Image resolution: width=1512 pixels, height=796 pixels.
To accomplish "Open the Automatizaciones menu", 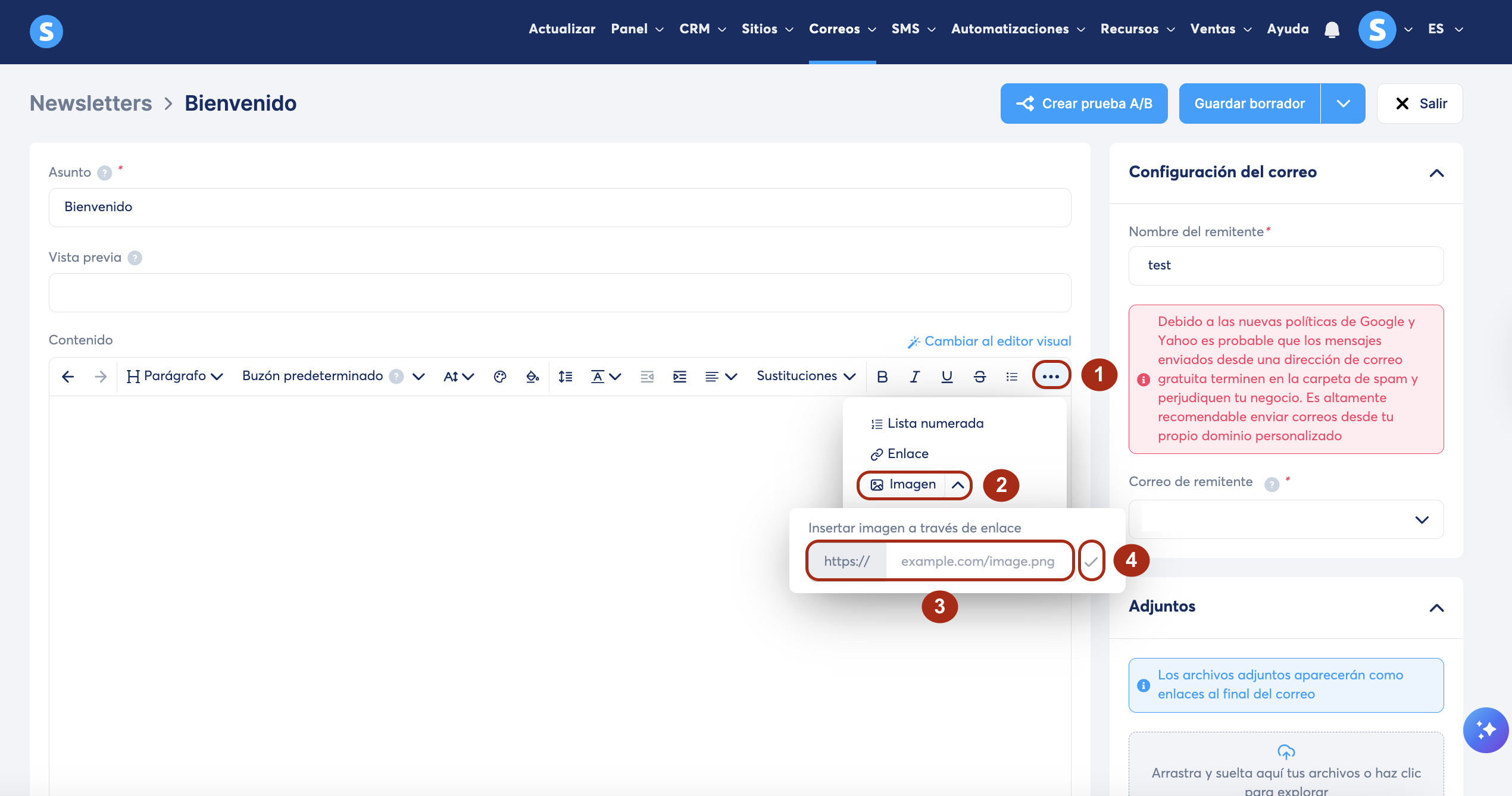I will [x=1017, y=29].
